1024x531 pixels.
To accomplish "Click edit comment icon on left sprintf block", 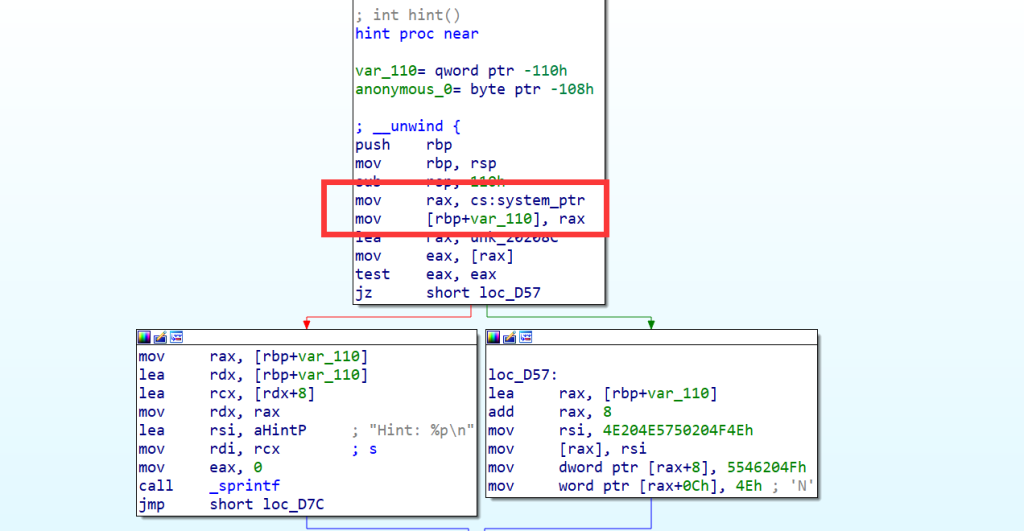I will point(160,337).
